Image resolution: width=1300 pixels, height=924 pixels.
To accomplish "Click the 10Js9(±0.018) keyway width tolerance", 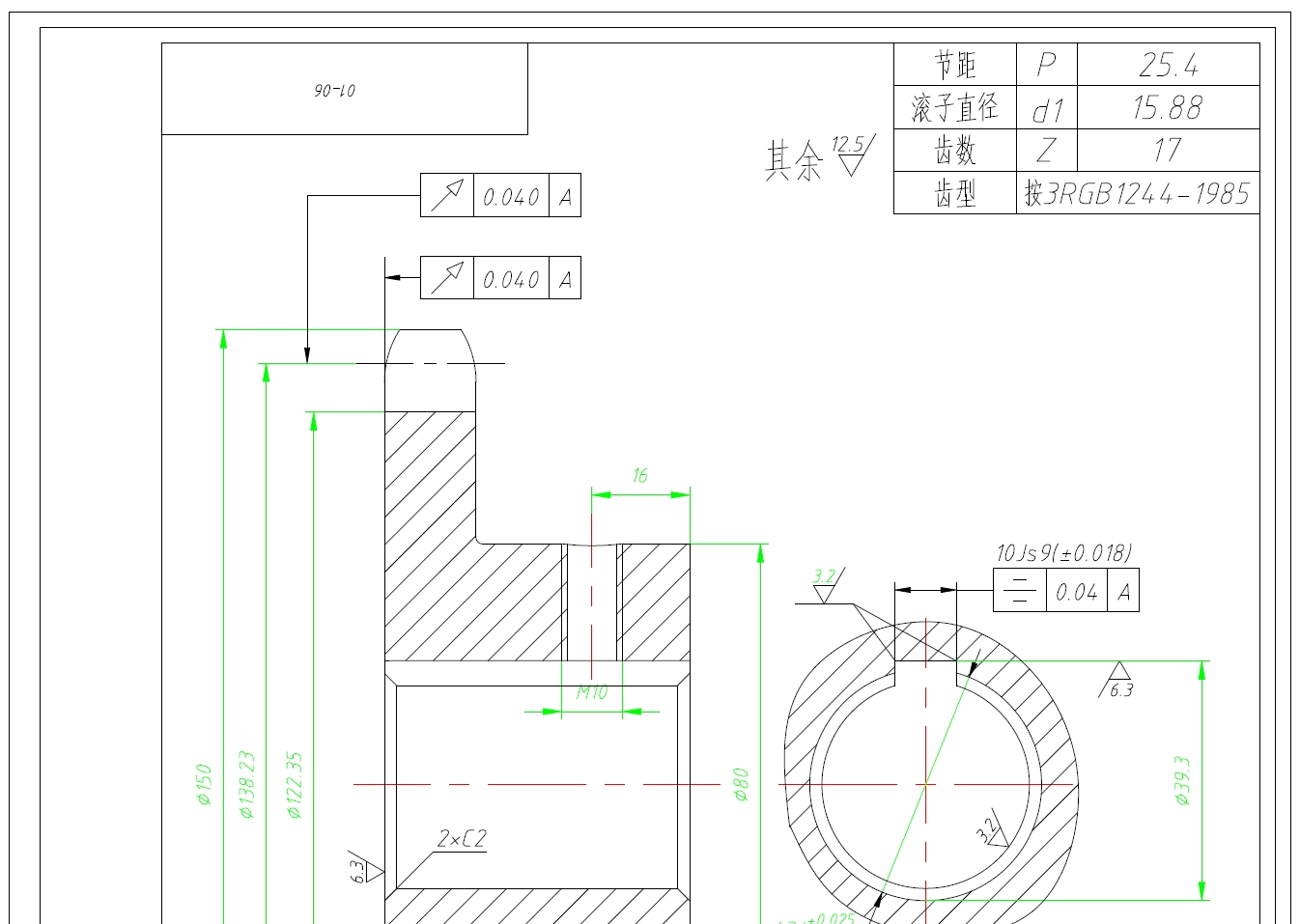I will click(1063, 553).
